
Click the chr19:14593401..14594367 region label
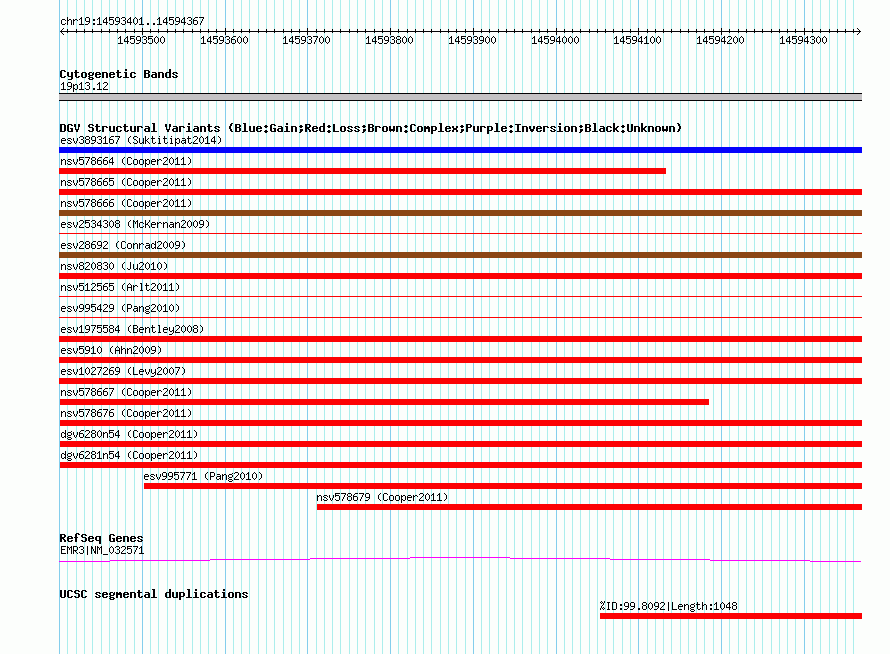tap(132, 21)
